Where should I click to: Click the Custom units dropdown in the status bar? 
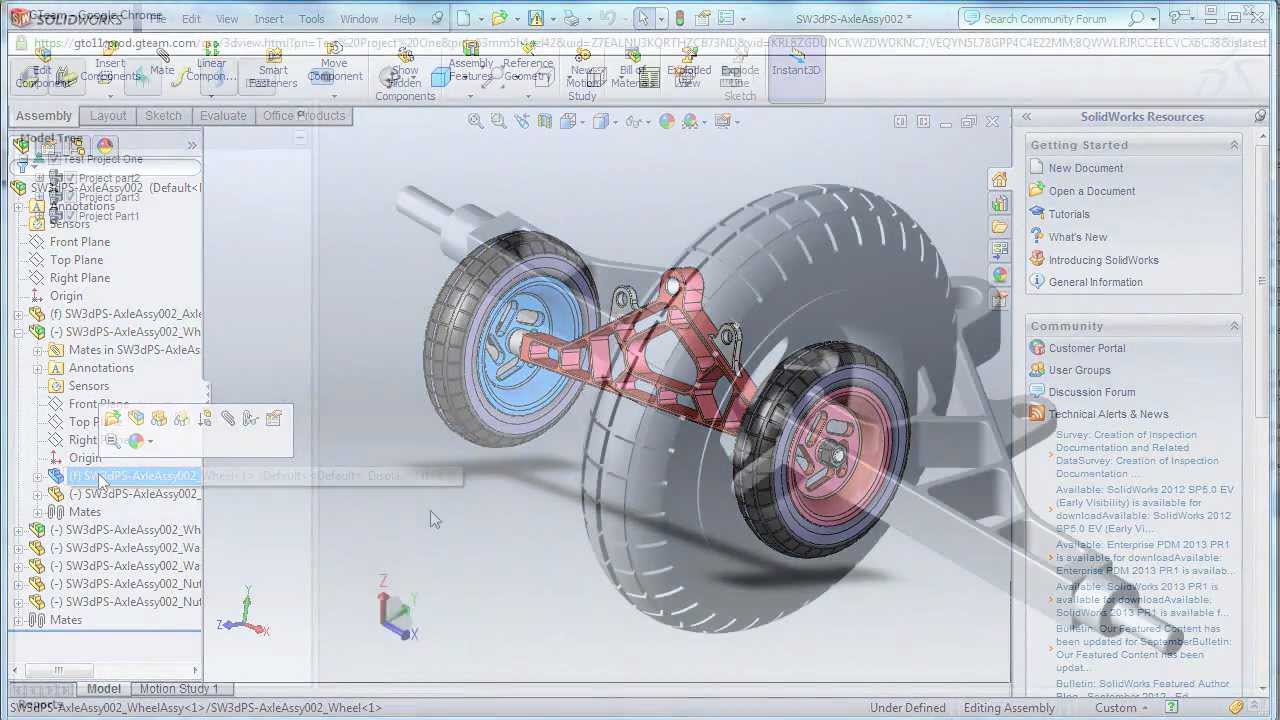[x=1123, y=708]
